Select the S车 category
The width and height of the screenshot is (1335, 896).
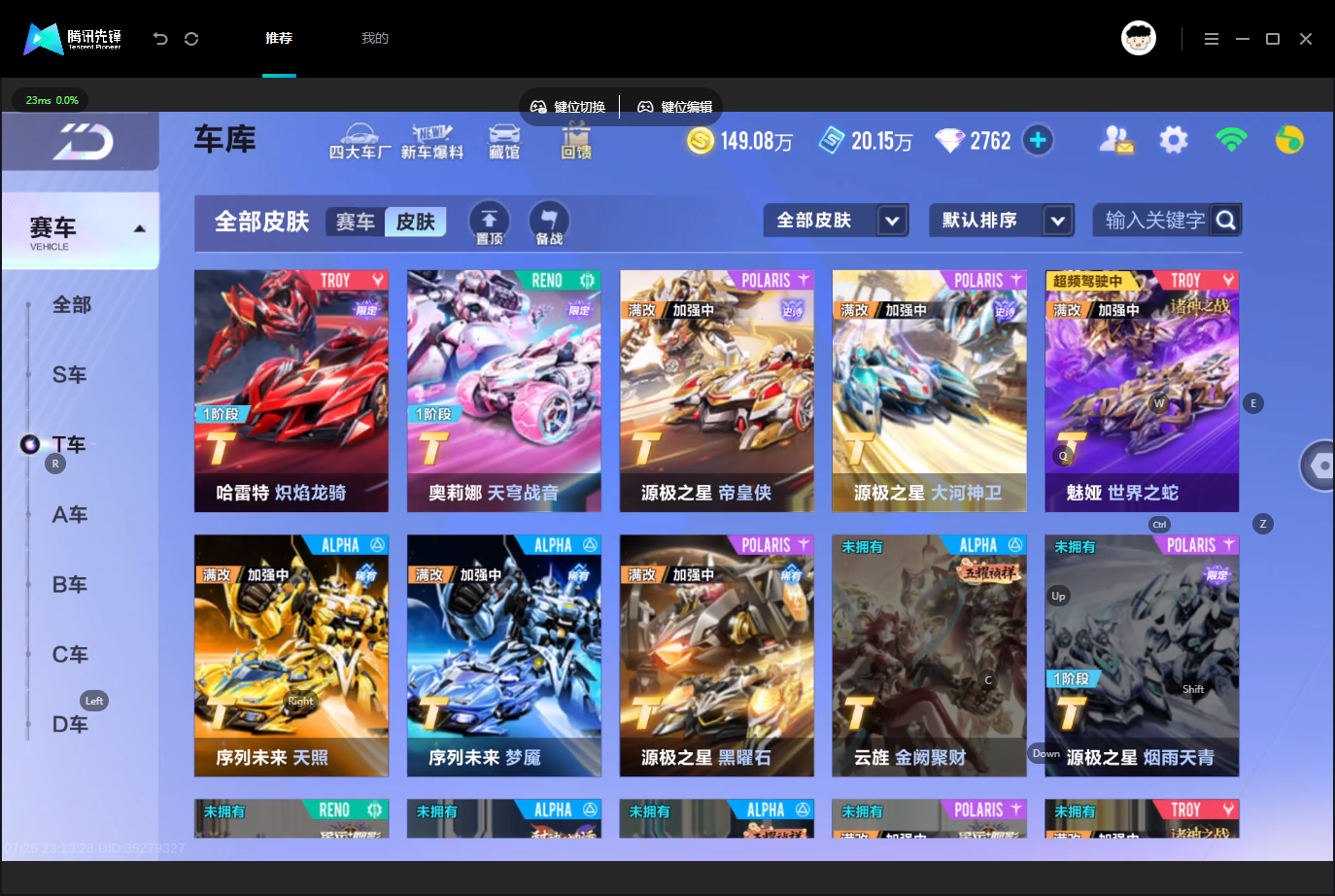[x=70, y=375]
